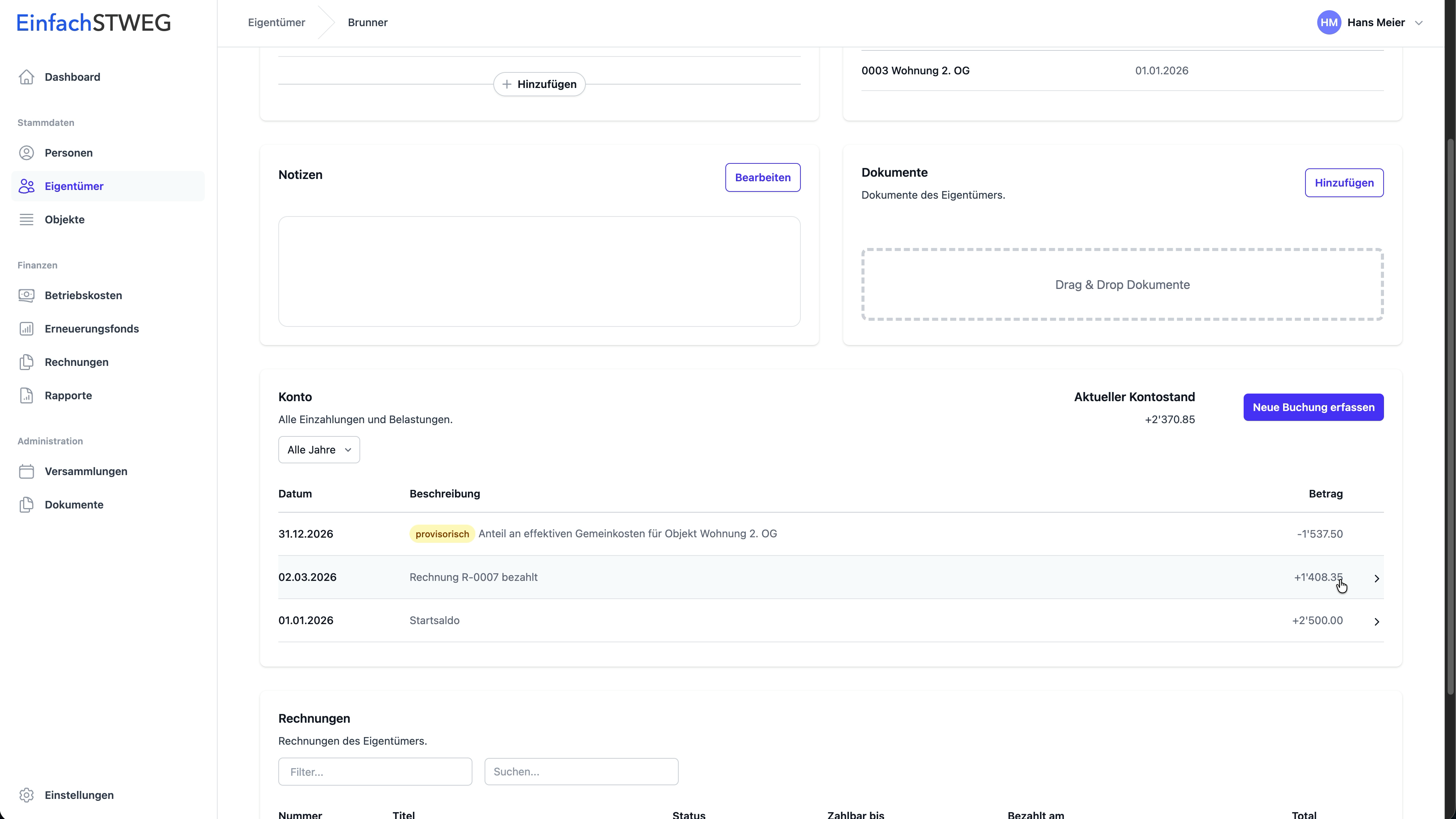Select Dokumente in the sidebar menu
The image size is (1456, 819).
click(74, 504)
